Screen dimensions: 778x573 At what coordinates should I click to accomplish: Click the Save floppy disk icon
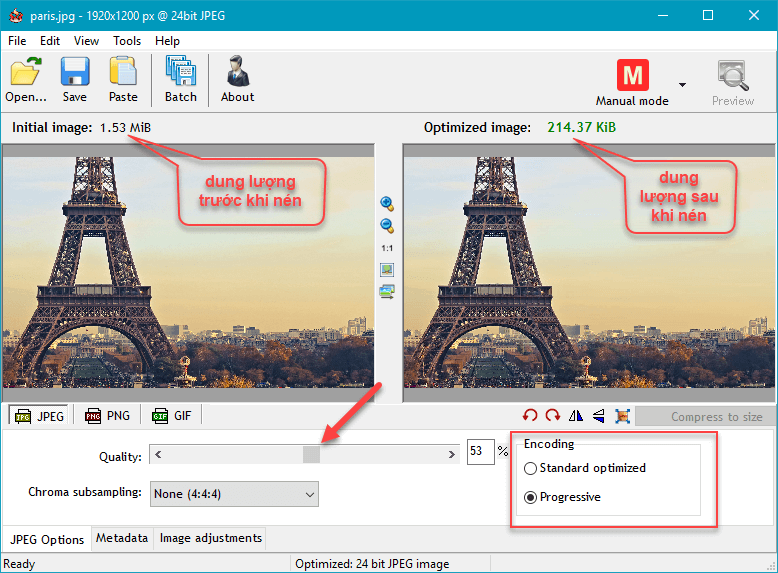(x=75, y=80)
